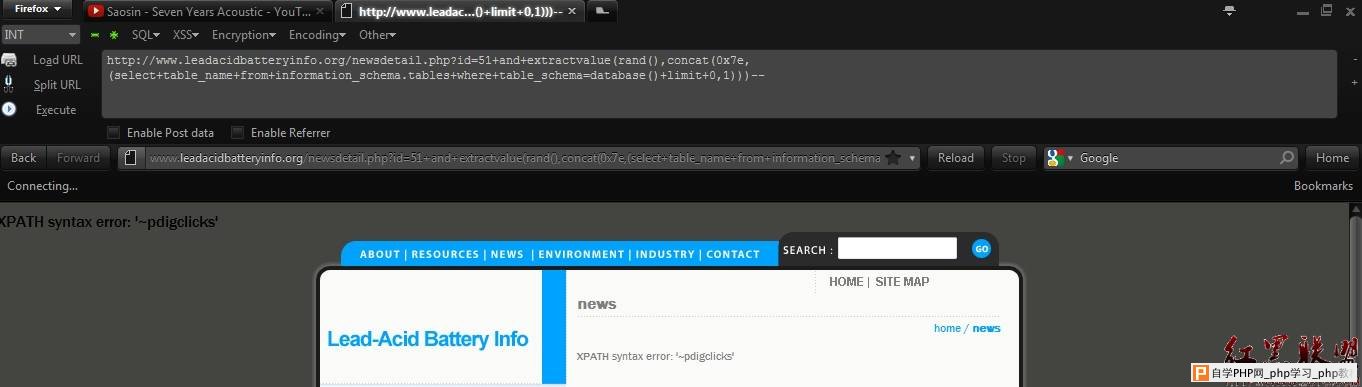Open the Google search engine selector
Screen dimensions: 1362x387
tap(1059, 158)
